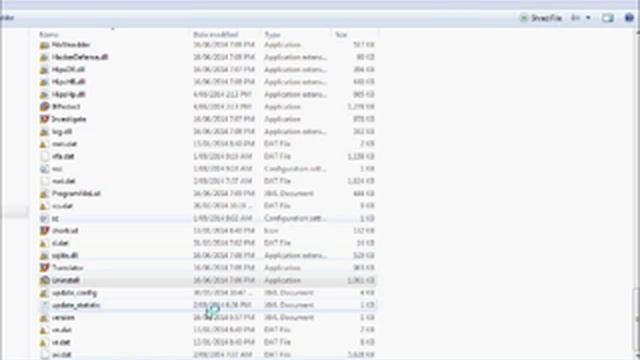Sort by the Type column header

(272, 35)
